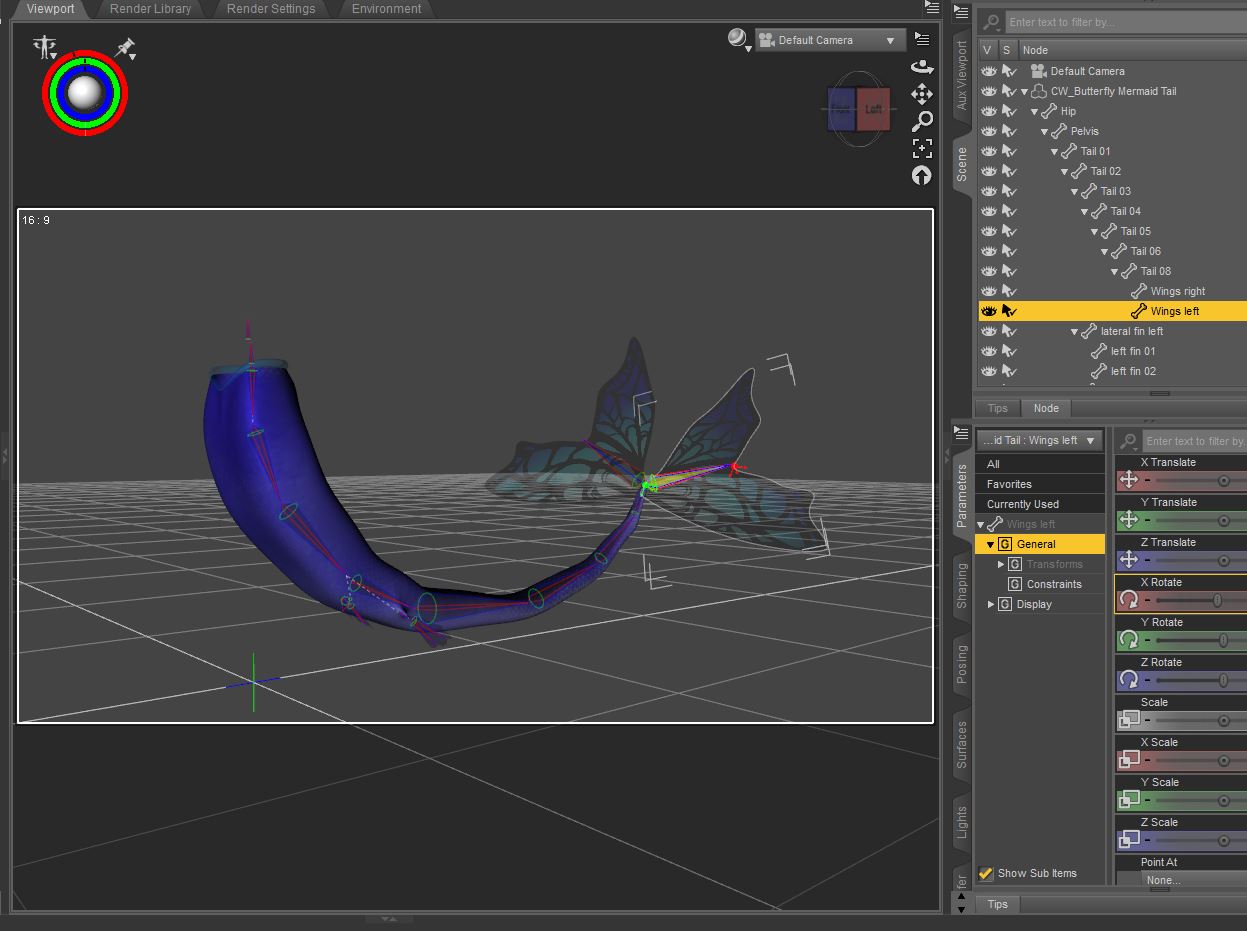Click the pan camera icon in viewport

(x=922, y=94)
